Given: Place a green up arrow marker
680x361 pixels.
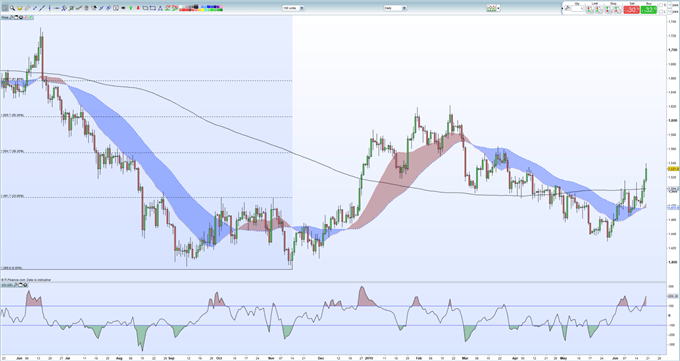Looking at the screenshot, I should [131, 8].
